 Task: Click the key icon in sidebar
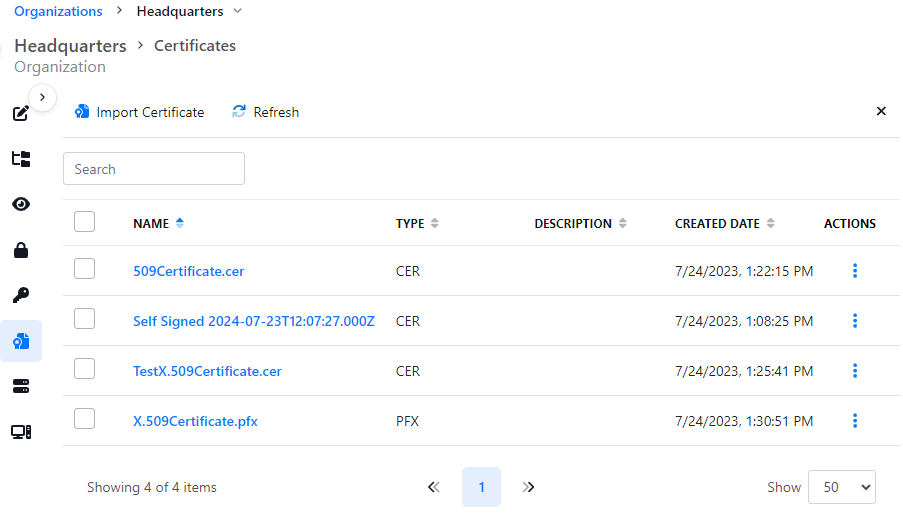[20, 295]
